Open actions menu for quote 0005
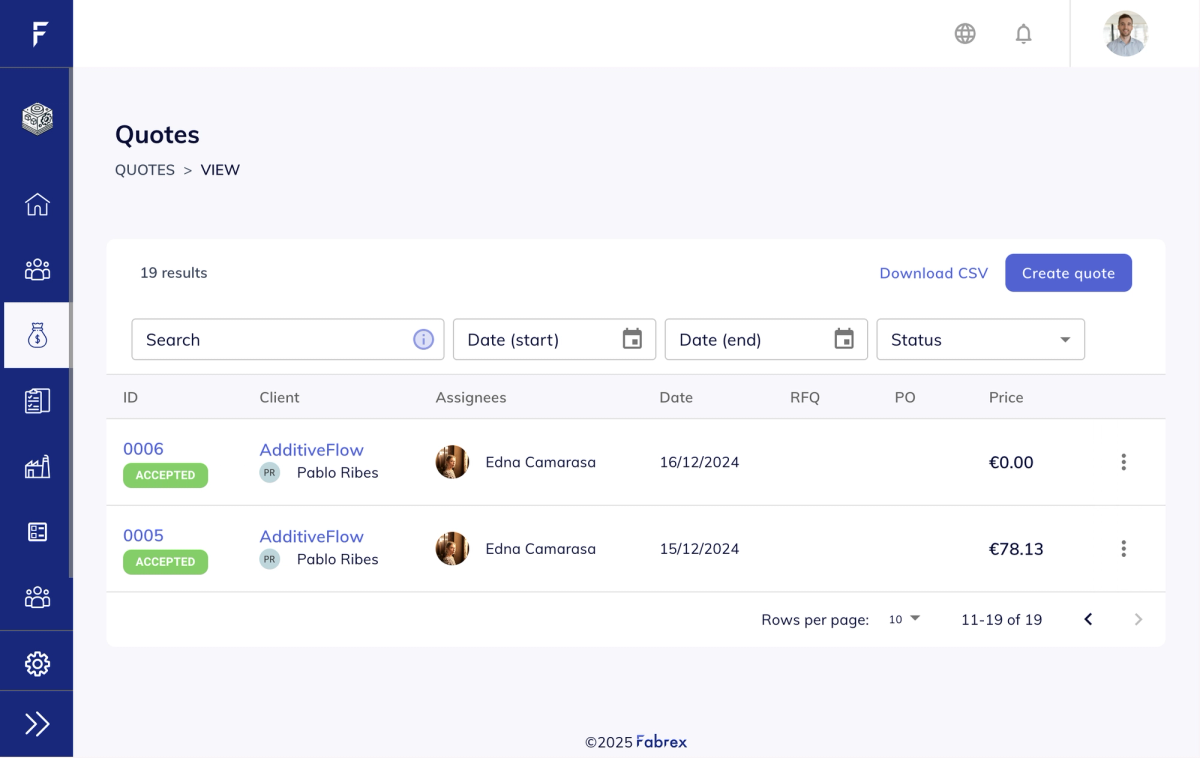Screen dimensions: 1200x758 click(x=1123, y=548)
